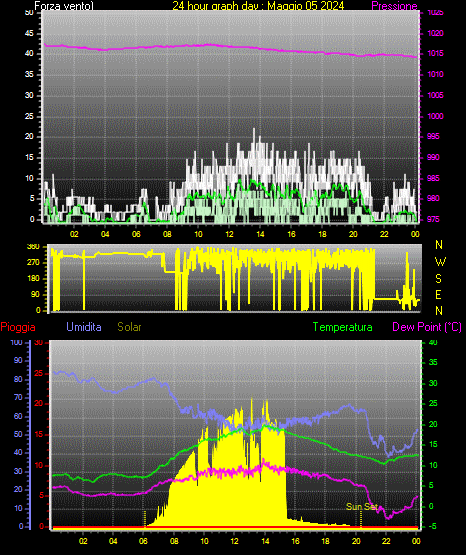
Task: Click the red Pioggia legend label
Action: pyautogui.click(x=18, y=327)
